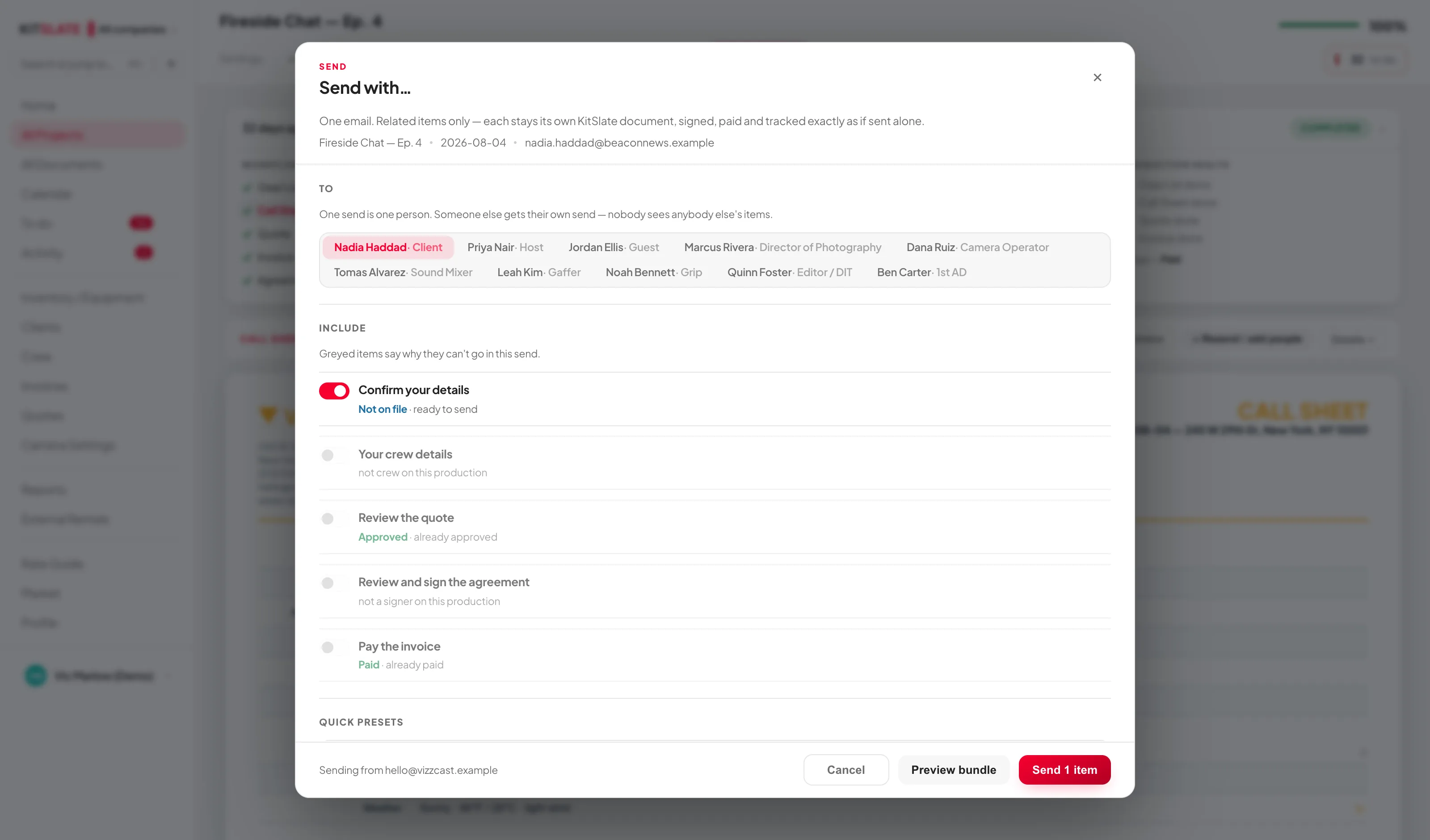
Task: Click the Paid status label
Action: 369,664
